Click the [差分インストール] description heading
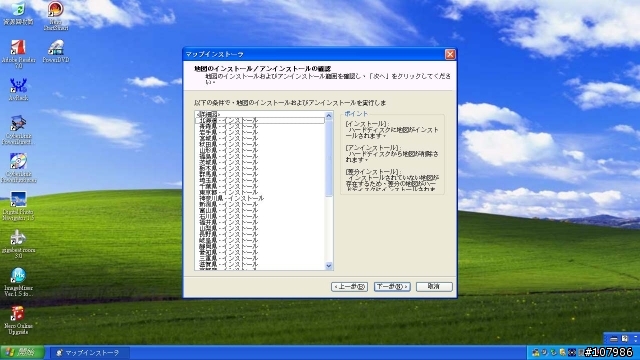This screenshot has height=360, width=640. tap(373, 172)
